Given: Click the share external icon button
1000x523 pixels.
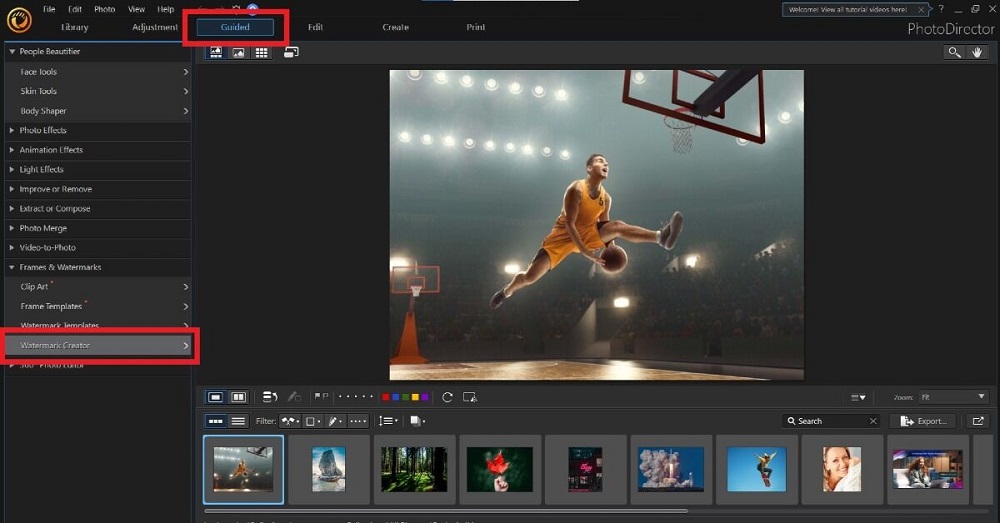Looking at the screenshot, I should click(978, 421).
